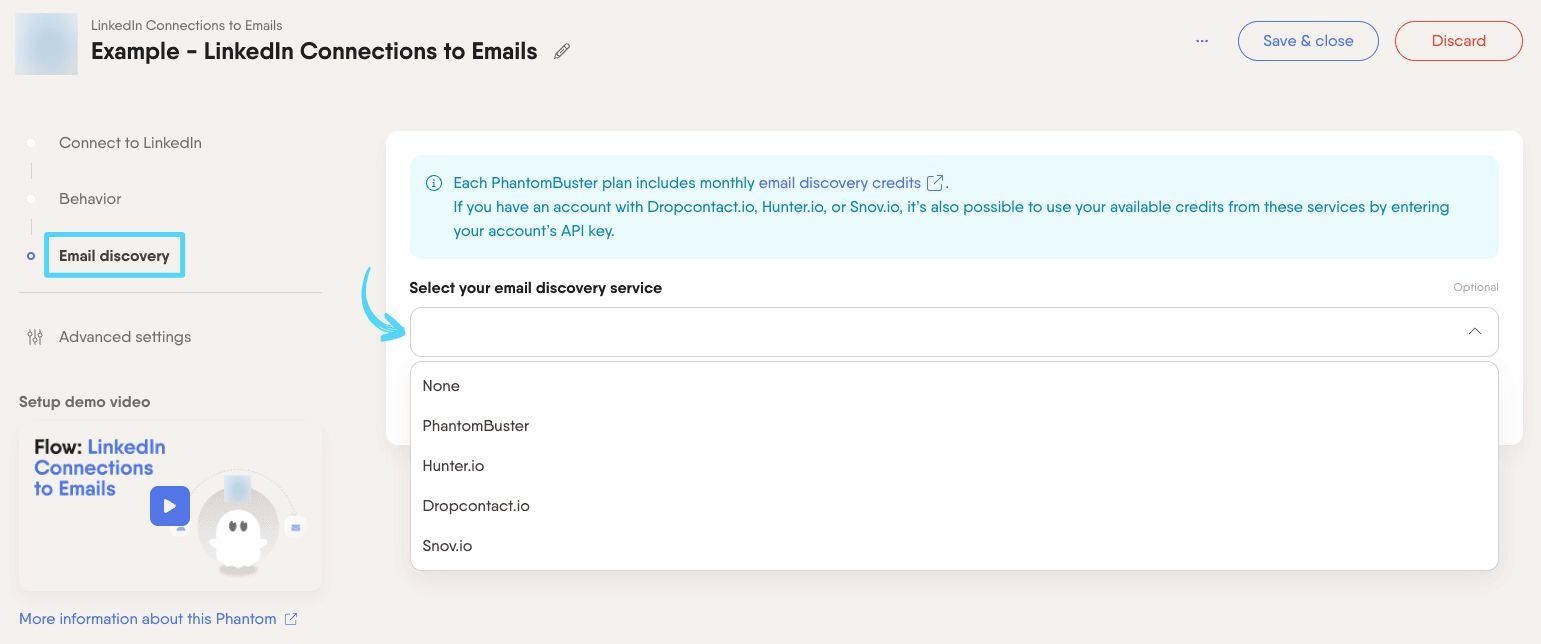Select PhantomBuster as the email discovery service

[954, 426]
